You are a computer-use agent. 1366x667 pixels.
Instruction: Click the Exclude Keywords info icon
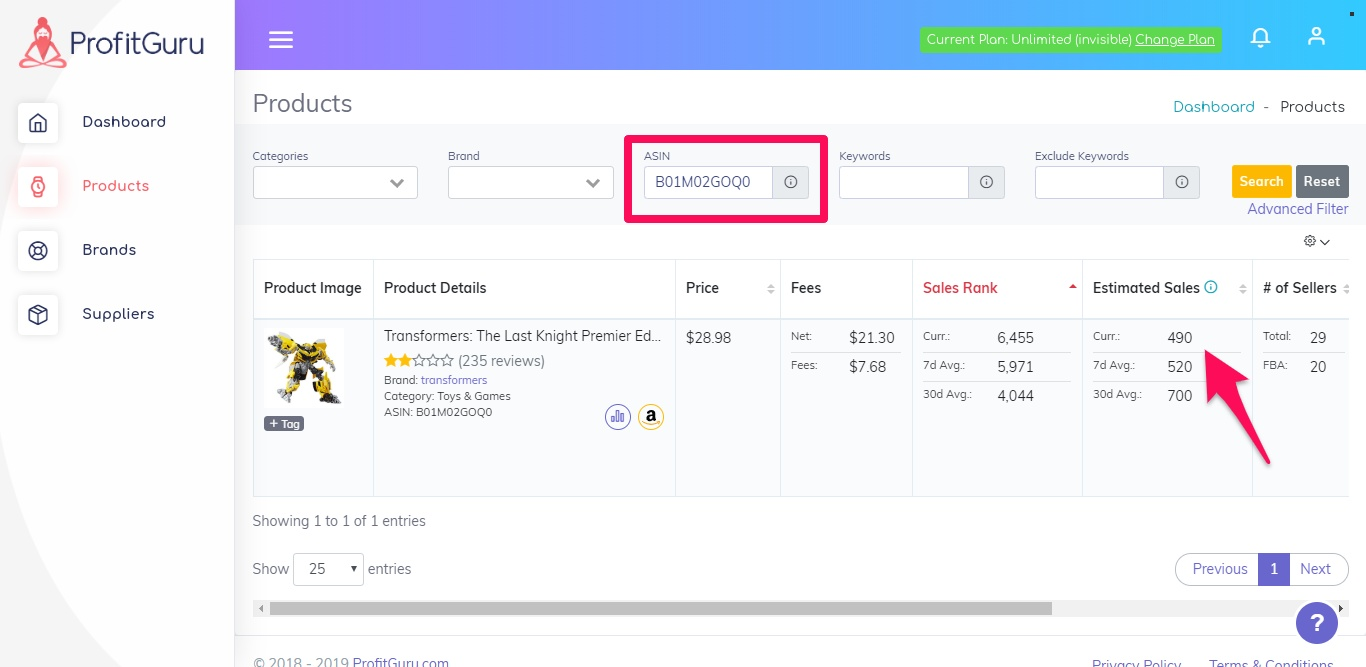coord(1182,182)
